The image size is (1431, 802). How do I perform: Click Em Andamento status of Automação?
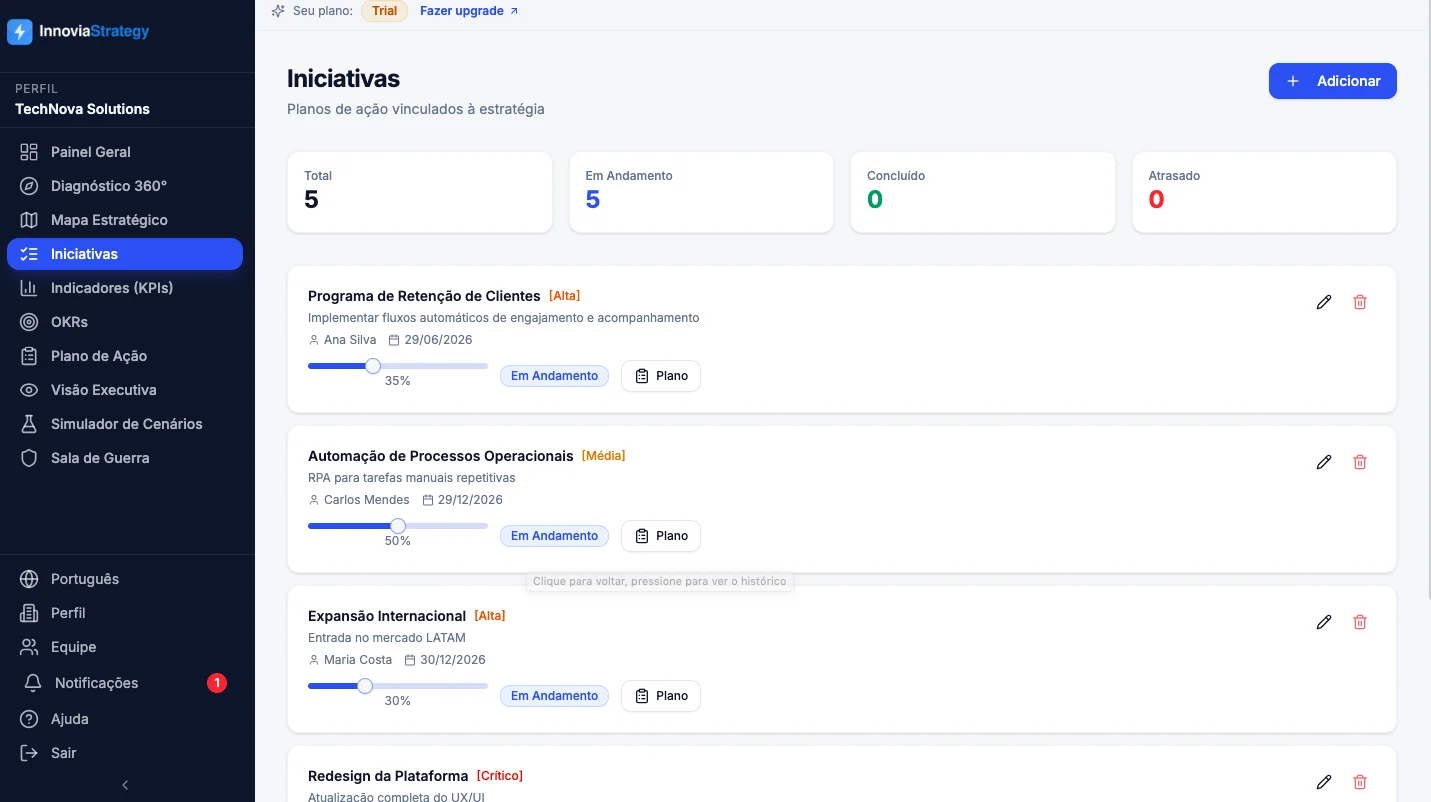pyautogui.click(x=554, y=536)
